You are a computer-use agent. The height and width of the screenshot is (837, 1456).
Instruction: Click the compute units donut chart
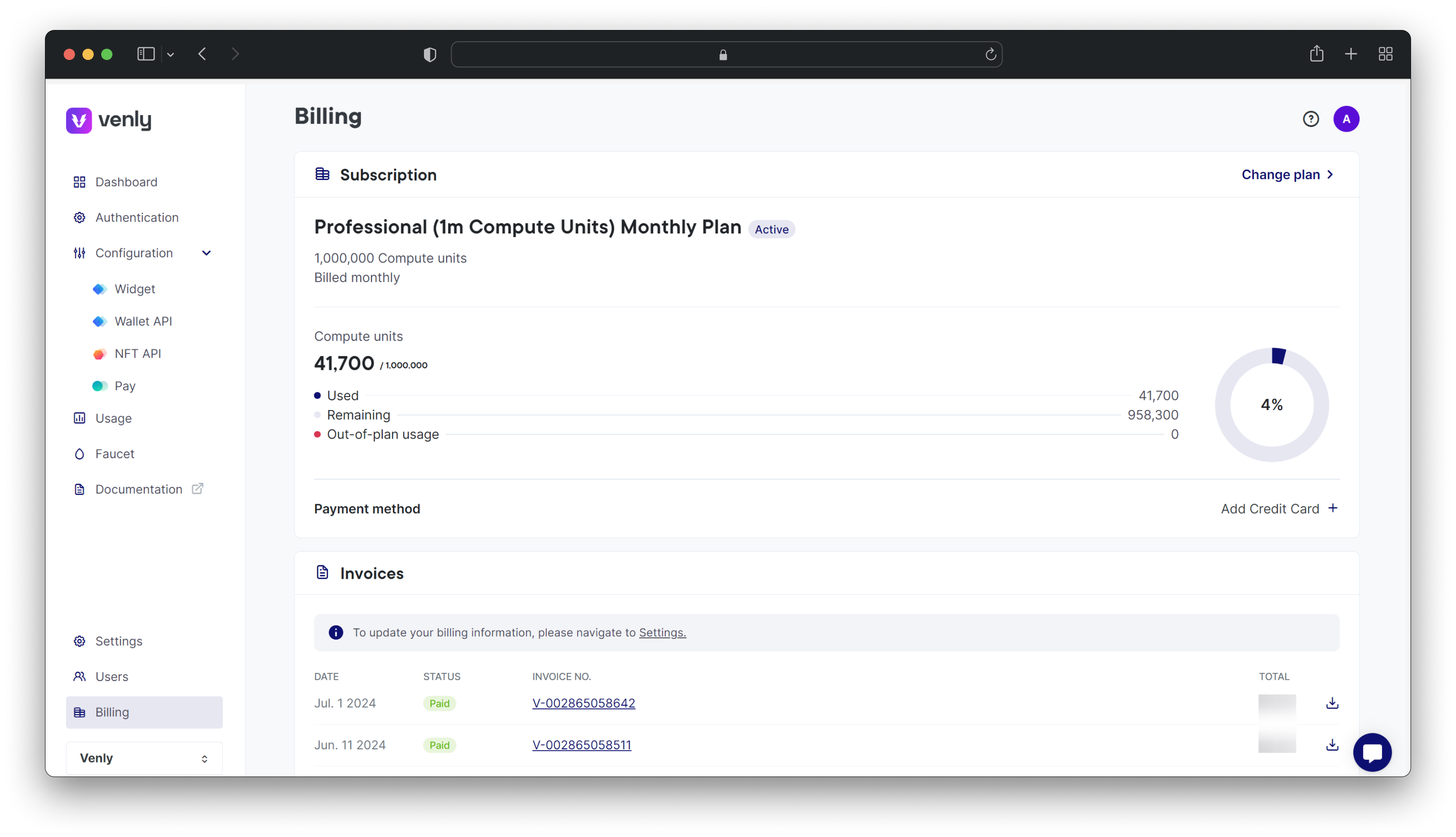click(1272, 405)
